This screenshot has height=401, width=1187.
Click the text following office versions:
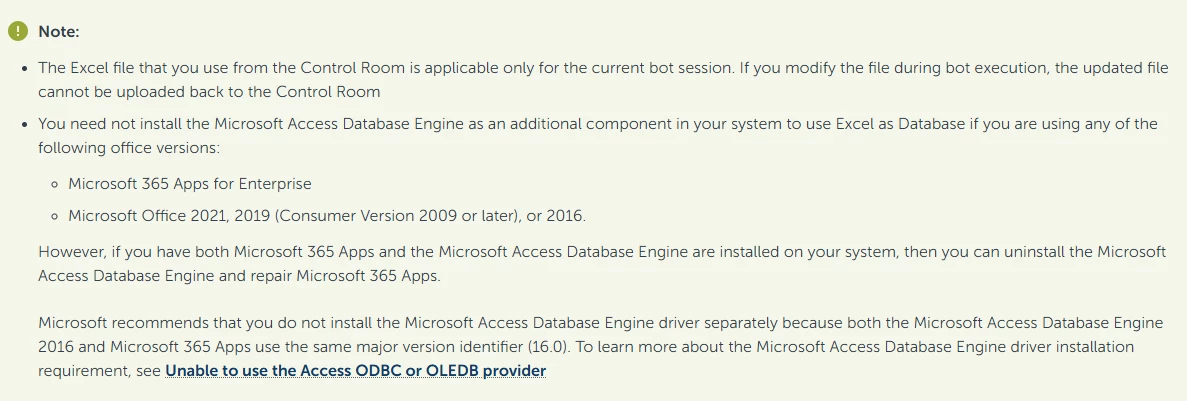pos(129,148)
